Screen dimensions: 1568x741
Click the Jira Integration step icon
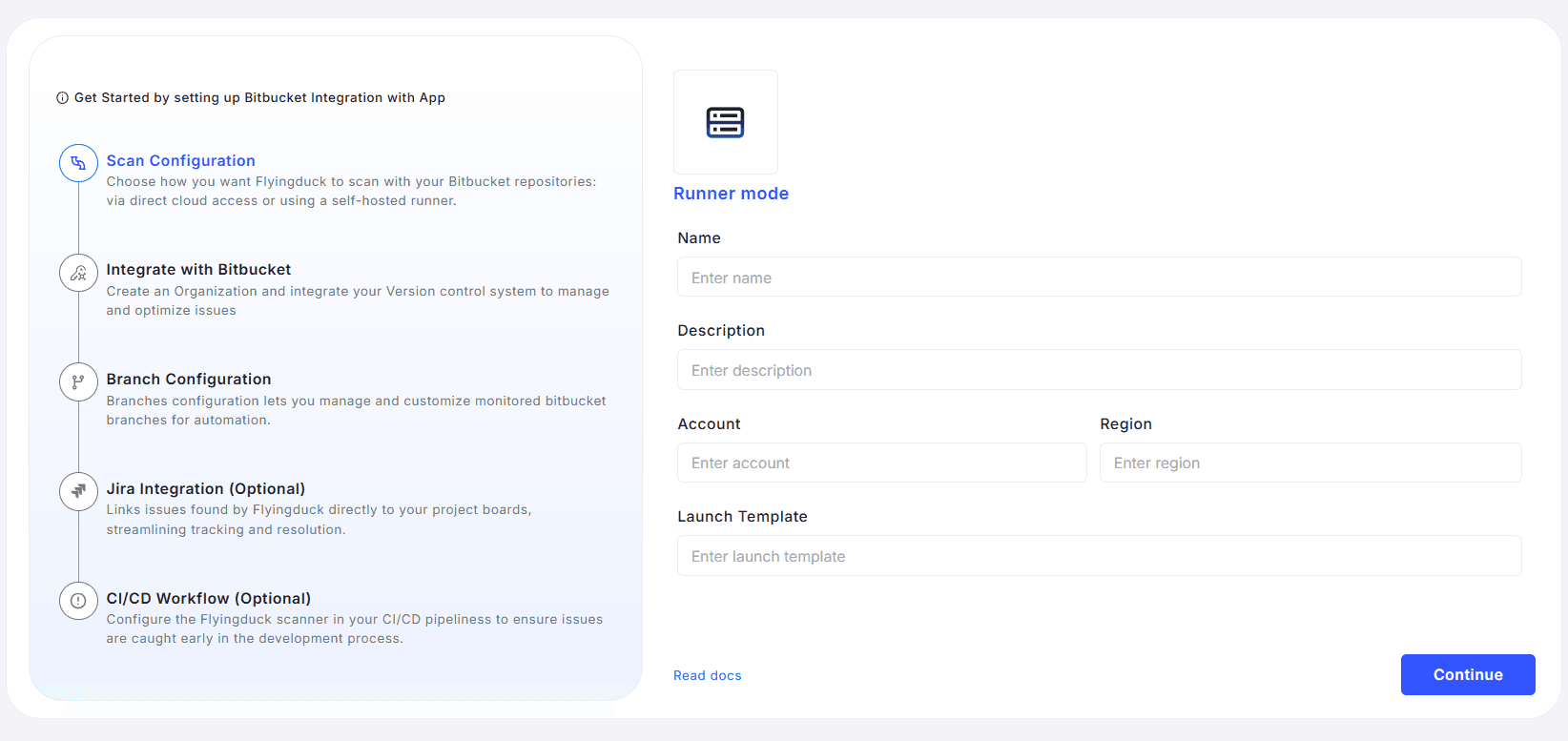coord(78,491)
